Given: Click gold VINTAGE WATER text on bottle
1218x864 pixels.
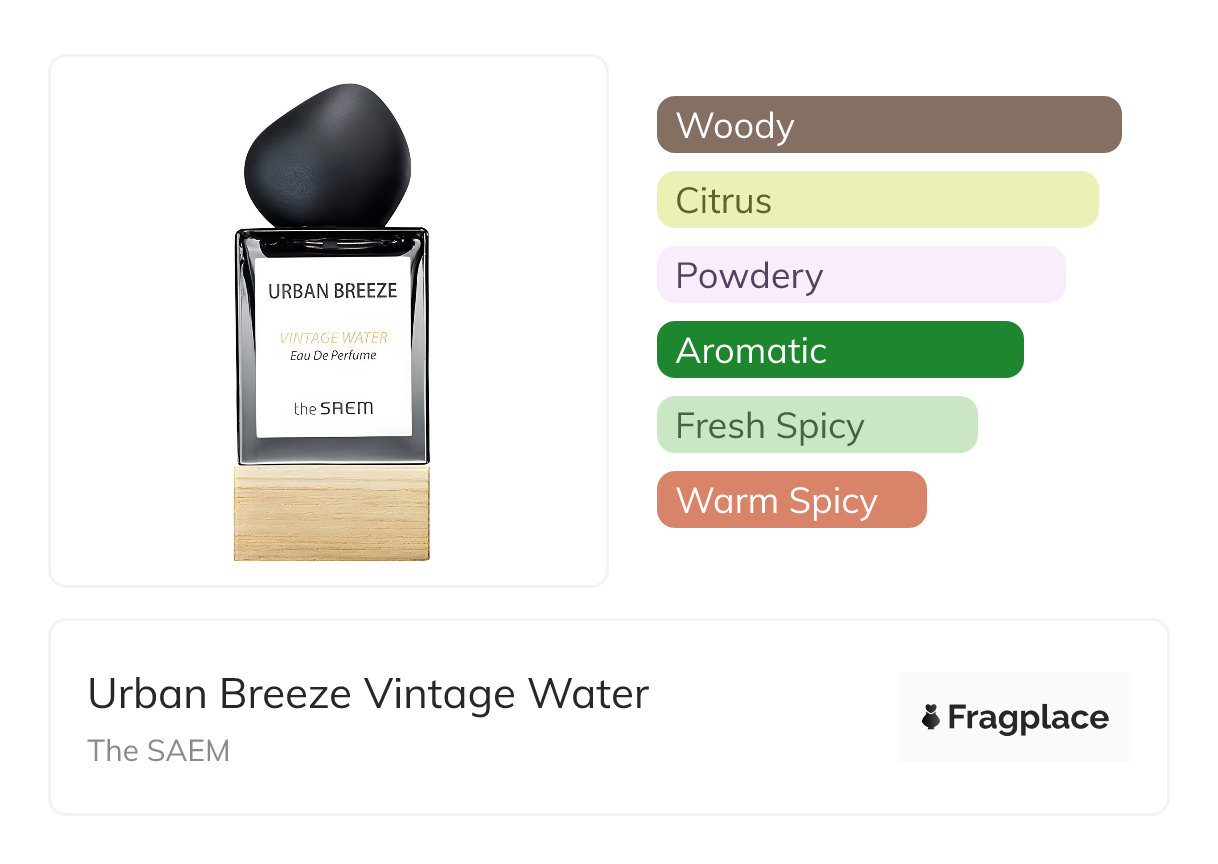Looking at the screenshot, I should pyautogui.click(x=333, y=338).
